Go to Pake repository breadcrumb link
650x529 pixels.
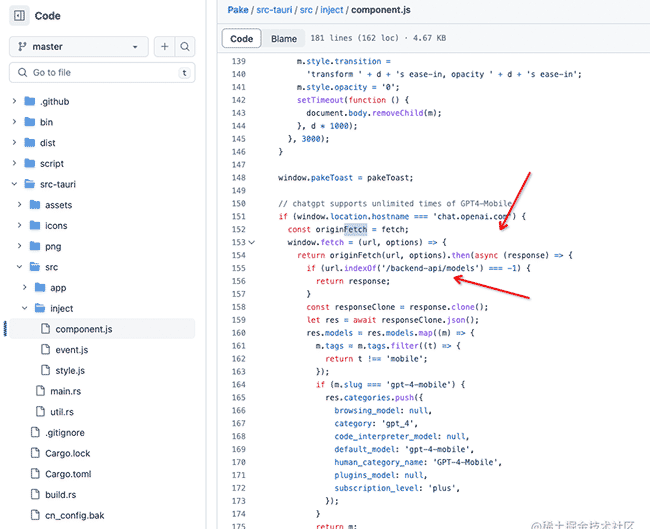[238, 10]
